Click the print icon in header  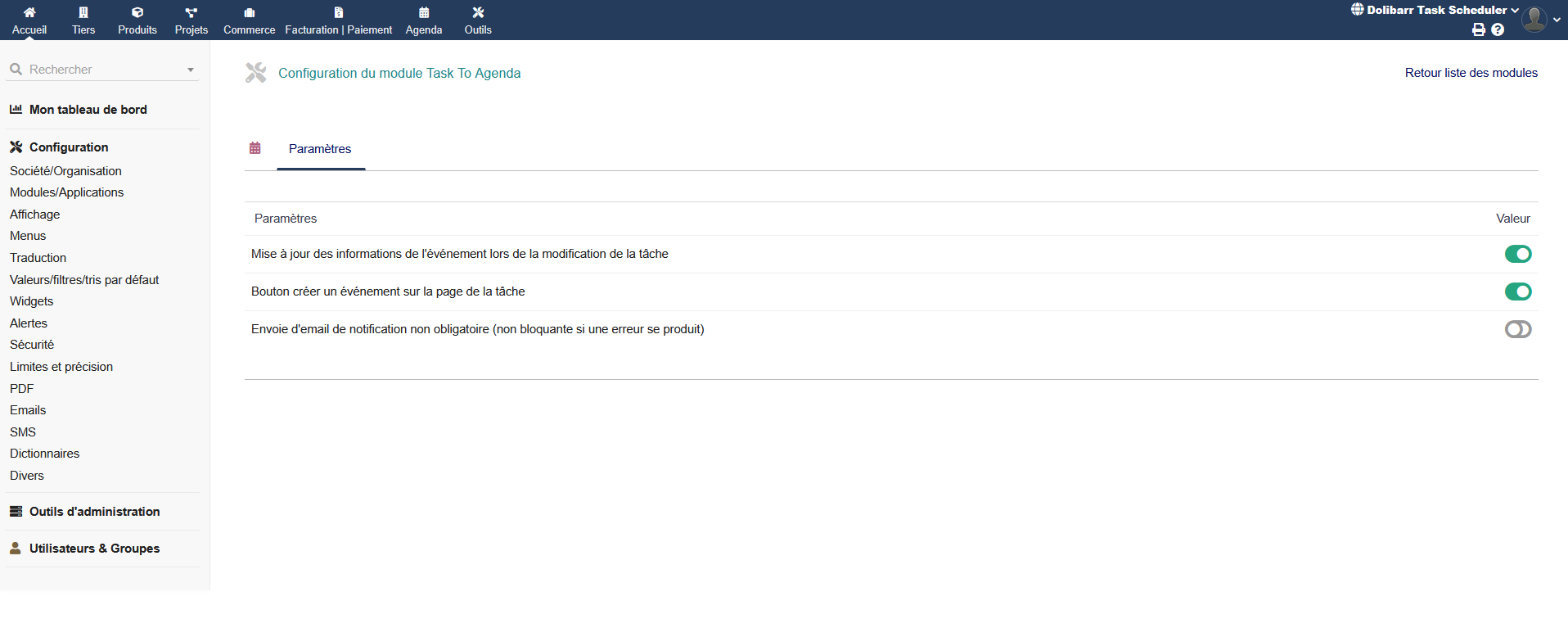pyautogui.click(x=1478, y=29)
